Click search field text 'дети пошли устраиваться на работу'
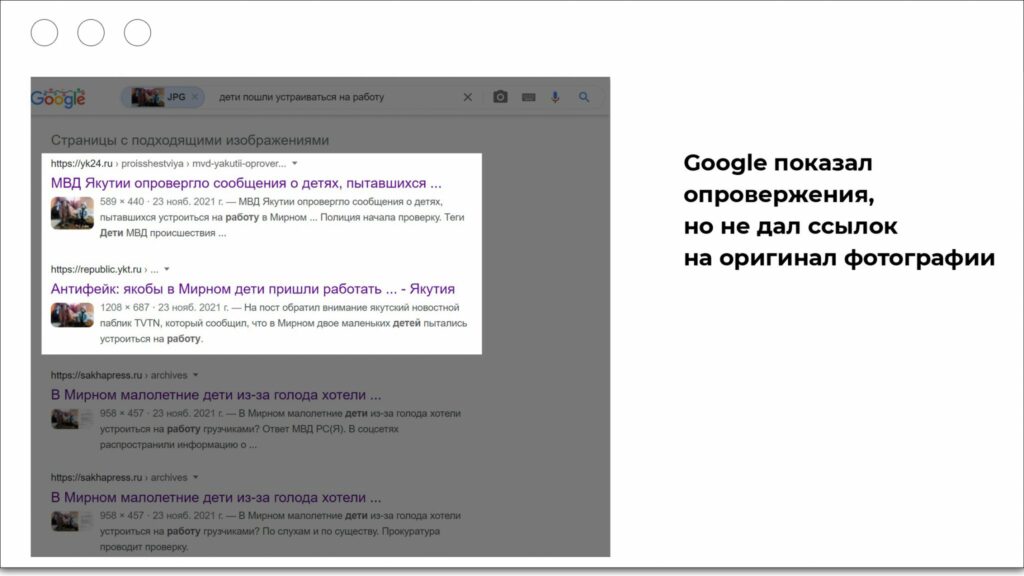 301,97
